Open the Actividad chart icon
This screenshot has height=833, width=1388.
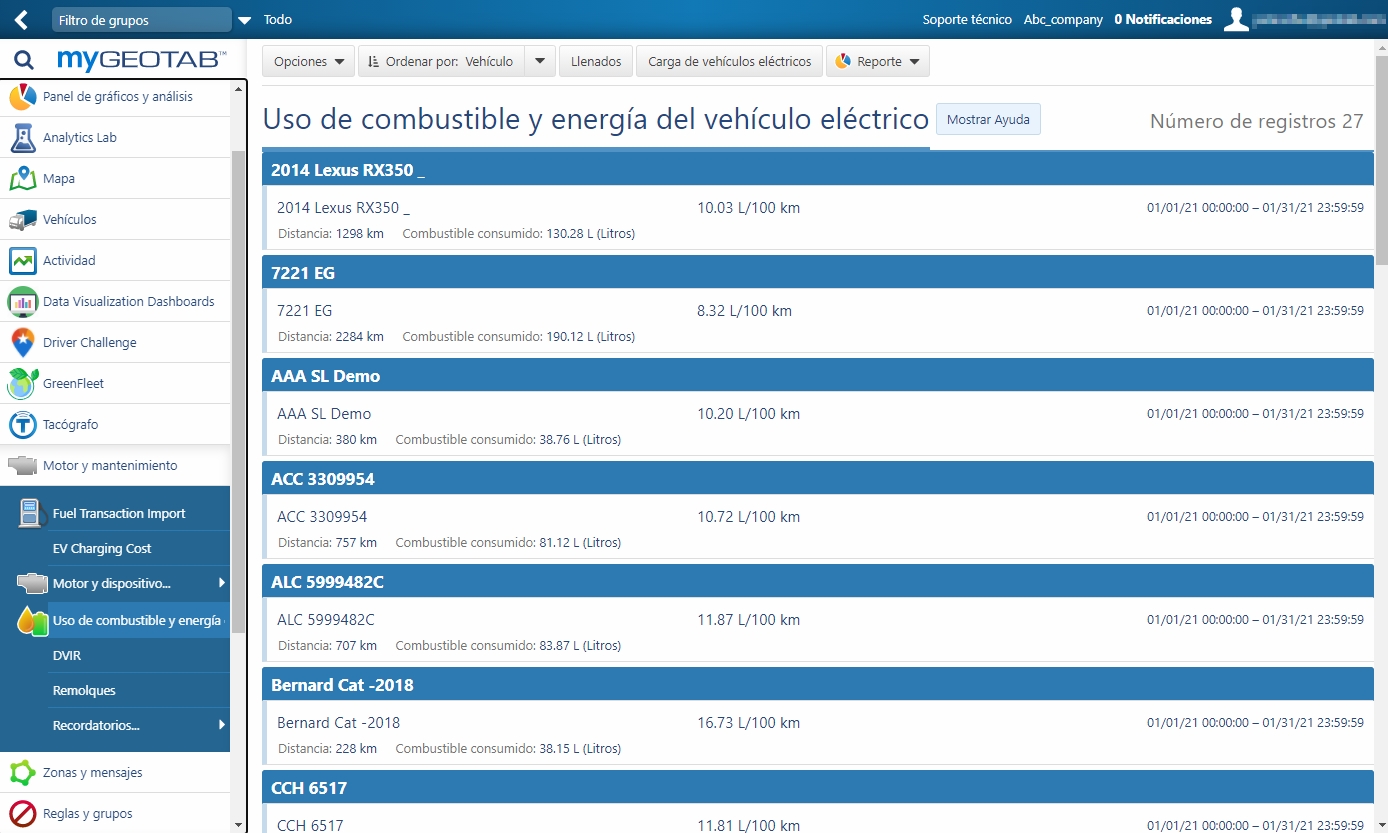pyautogui.click(x=23, y=261)
